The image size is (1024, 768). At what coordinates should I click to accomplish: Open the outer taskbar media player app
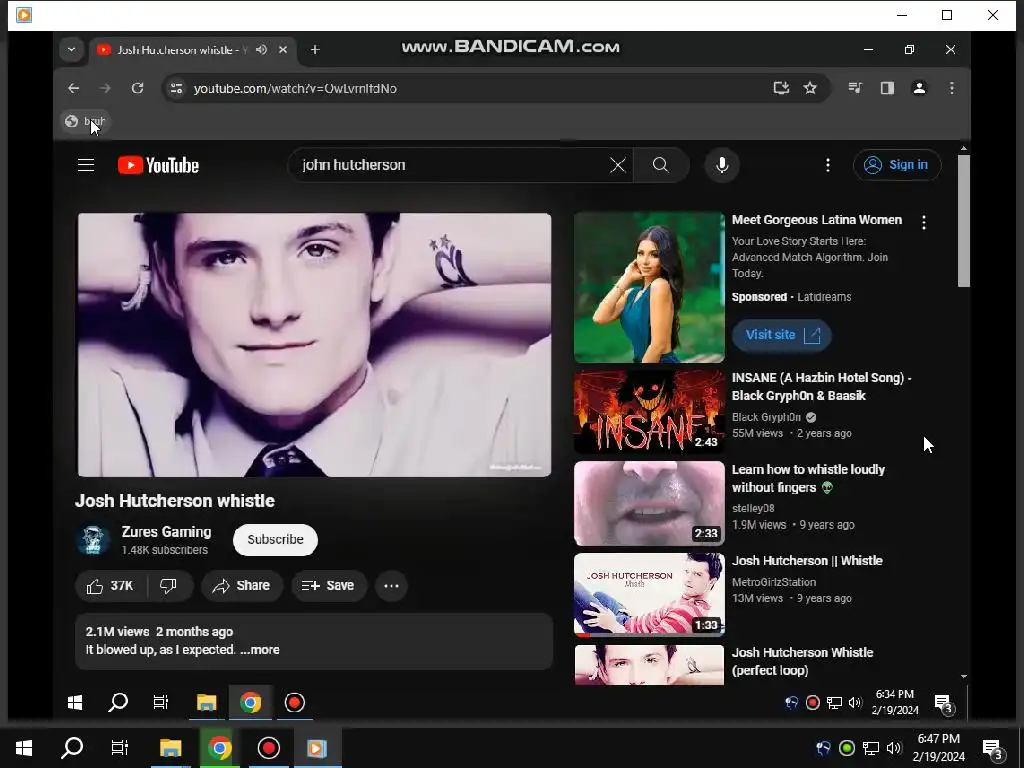pyautogui.click(x=317, y=748)
